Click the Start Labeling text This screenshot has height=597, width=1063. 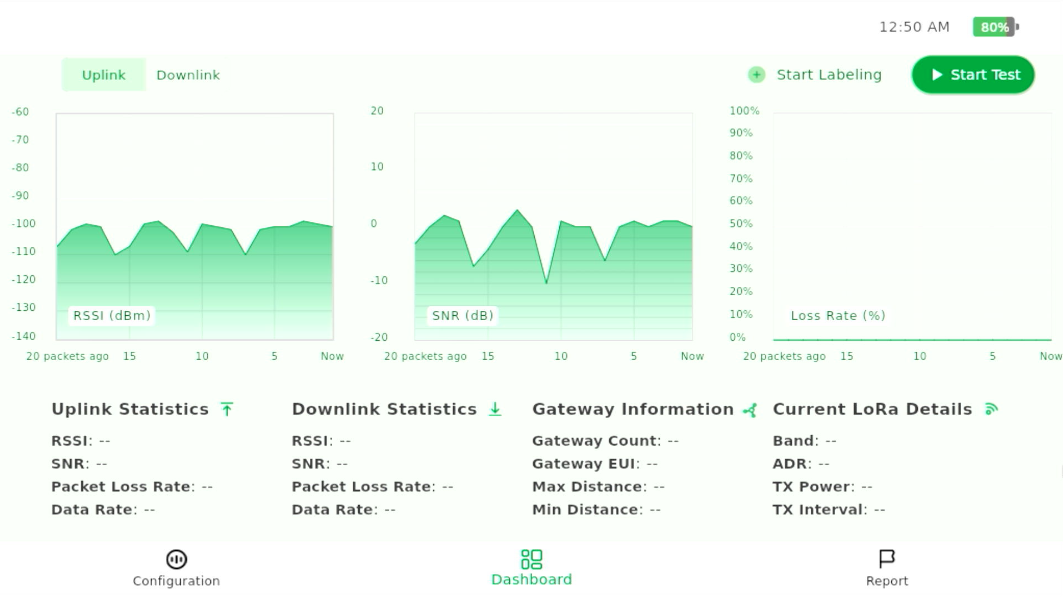point(829,75)
